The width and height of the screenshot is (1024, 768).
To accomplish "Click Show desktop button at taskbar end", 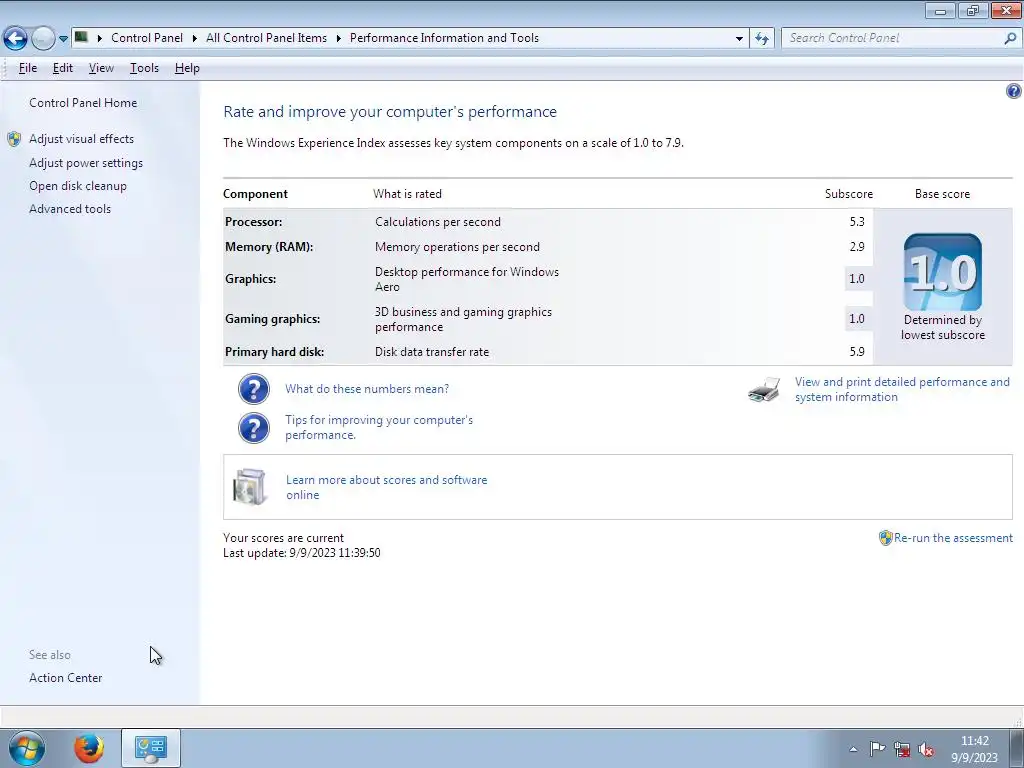I will point(1016,748).
